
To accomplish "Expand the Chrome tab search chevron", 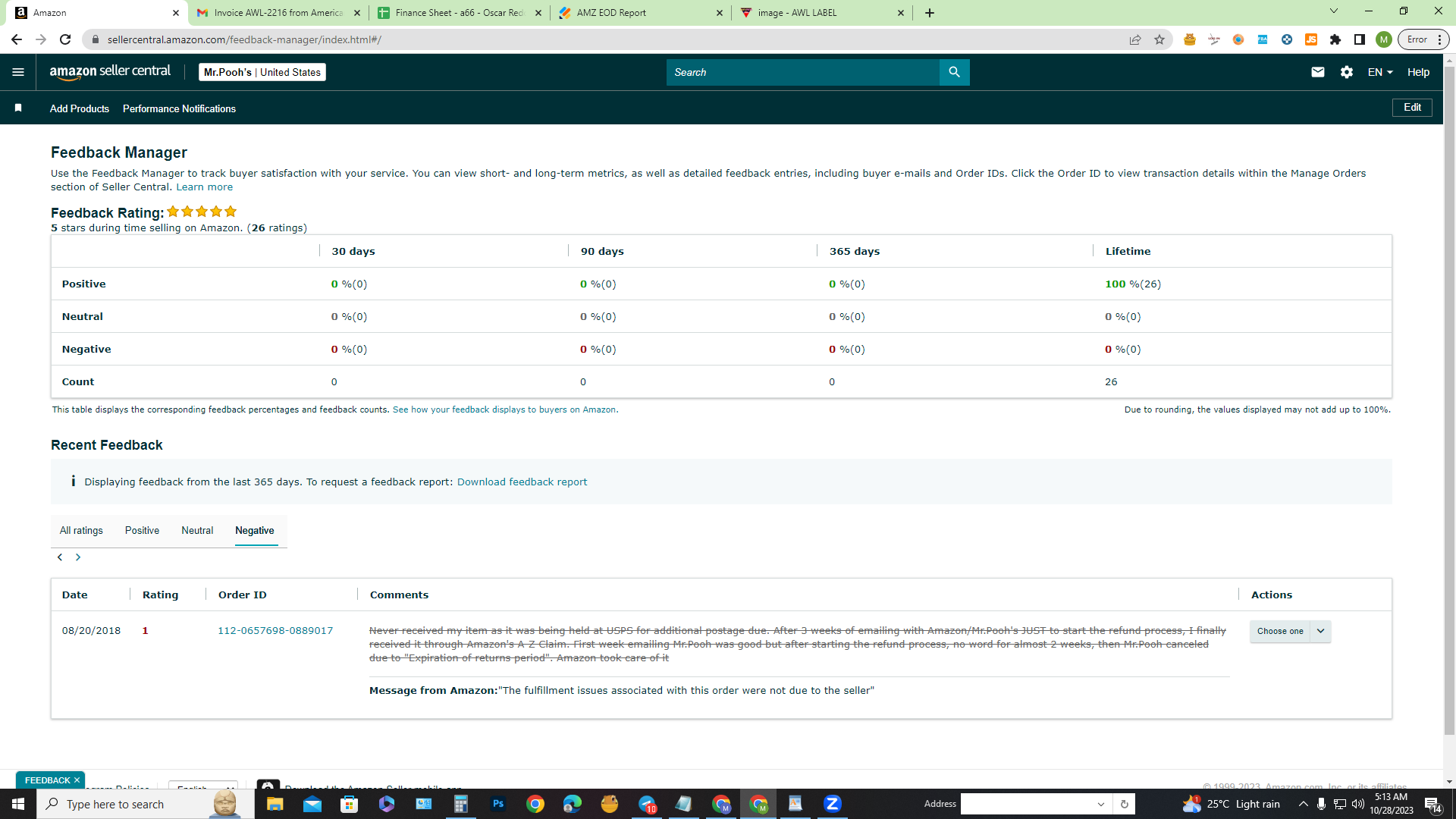I will (x=1334, y=11).
